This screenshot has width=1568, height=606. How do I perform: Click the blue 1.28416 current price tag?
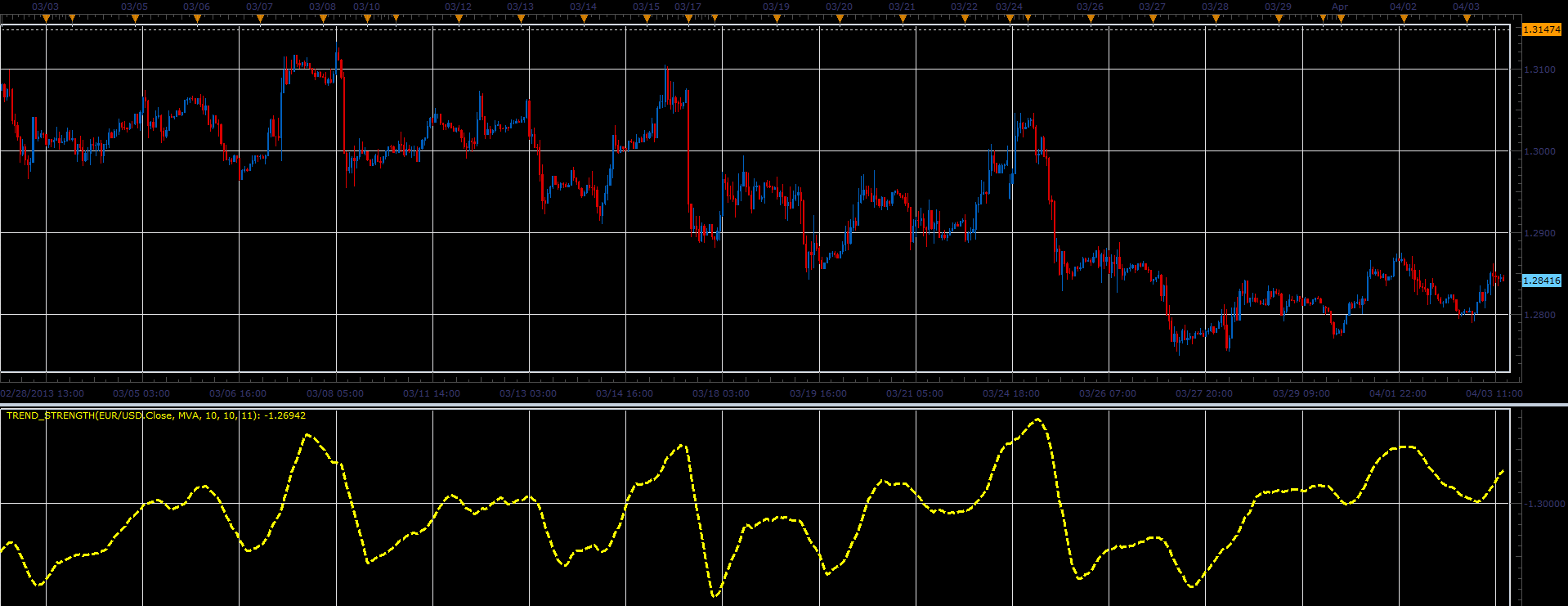tap(1541, 281)
